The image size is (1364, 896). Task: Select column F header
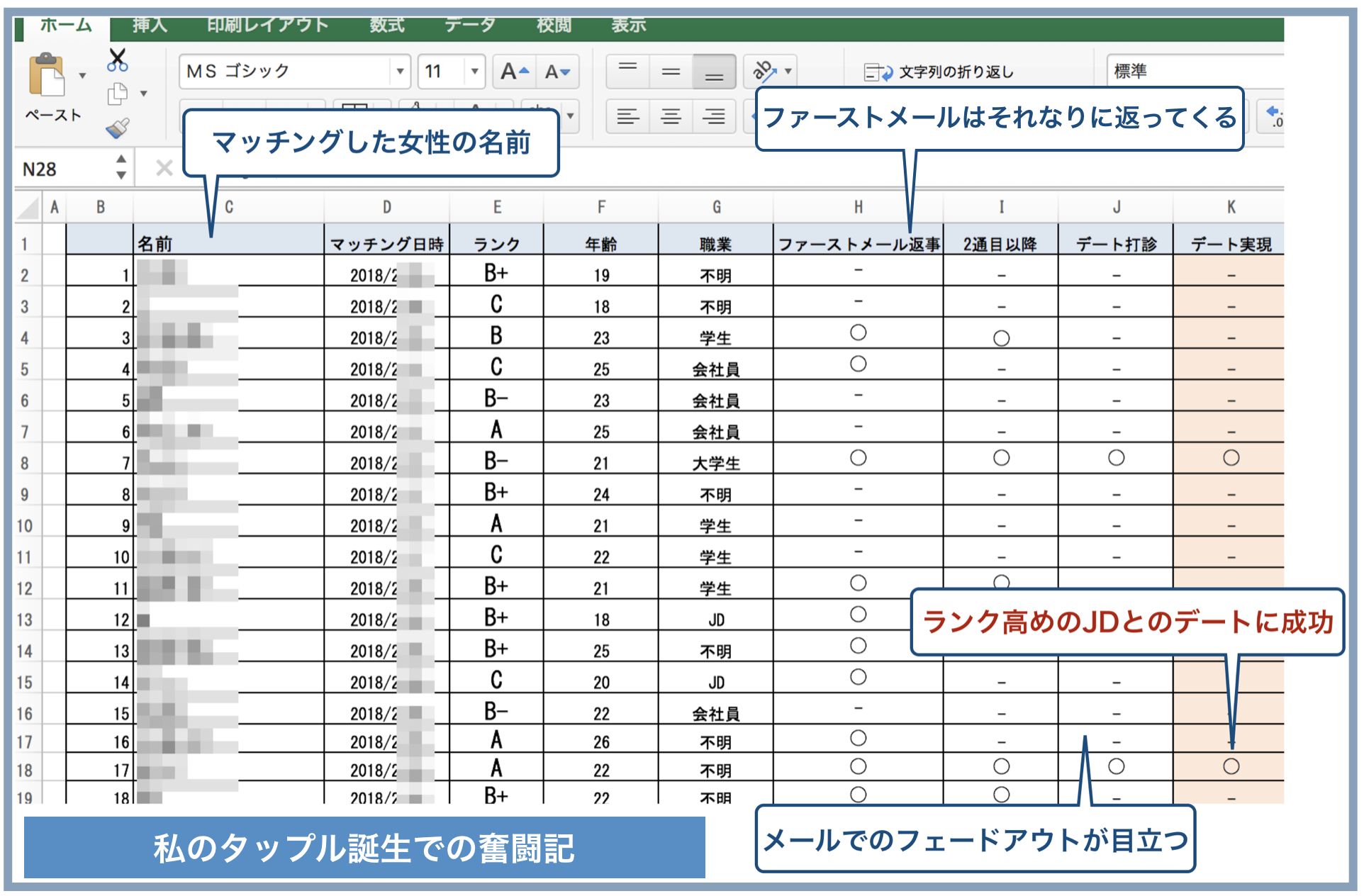click(x=600, y=207)
